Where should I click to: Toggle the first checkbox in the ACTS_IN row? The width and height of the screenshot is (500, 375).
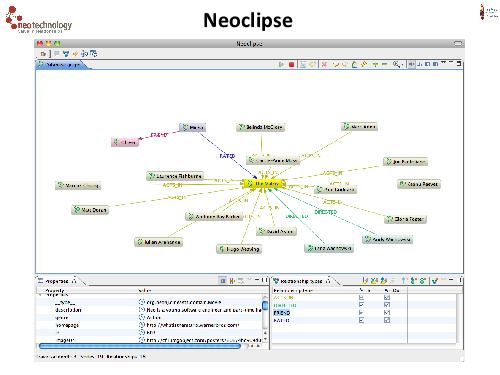(x=361, y=297)
